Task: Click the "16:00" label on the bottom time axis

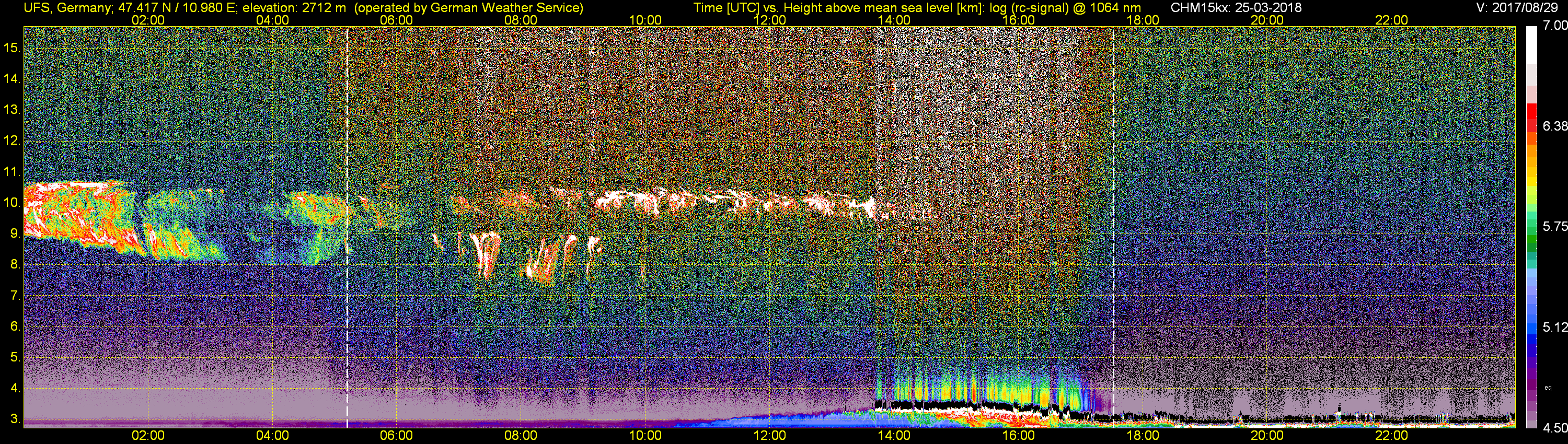Action: pyautogui.click(x=1018, y=436)
